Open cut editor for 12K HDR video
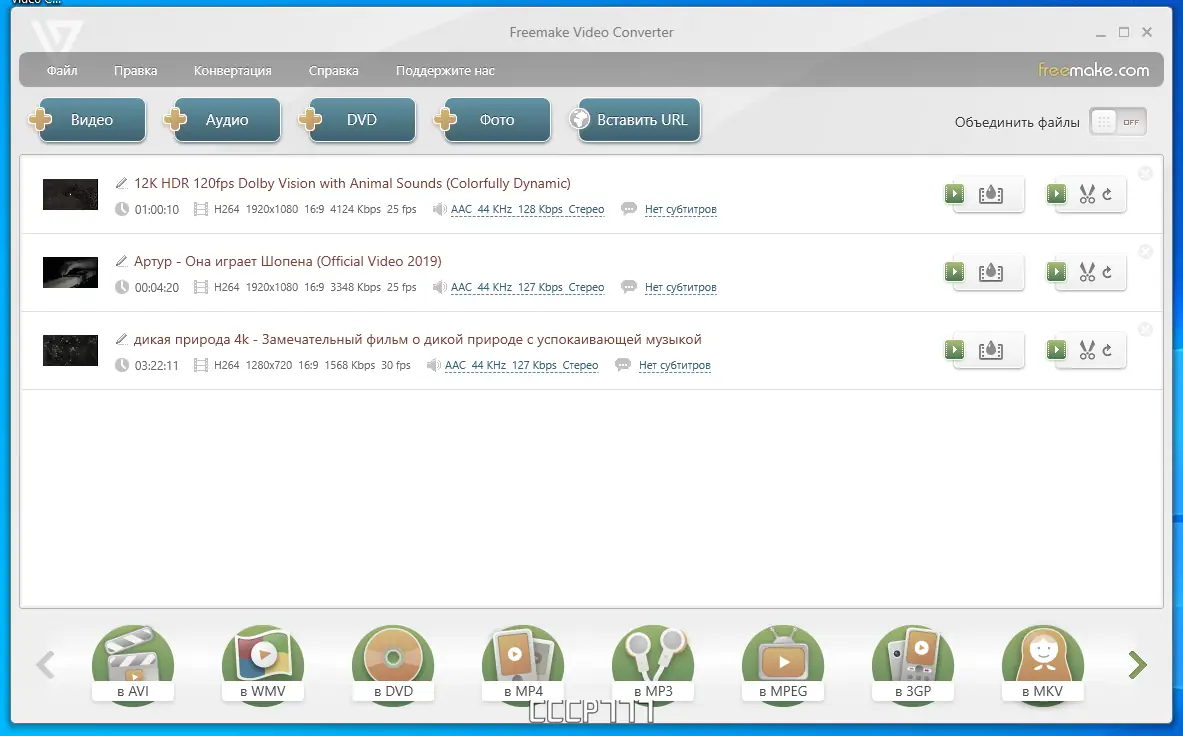The width and height of the screenshot is (1183, 736). (x=1086, y=195)
